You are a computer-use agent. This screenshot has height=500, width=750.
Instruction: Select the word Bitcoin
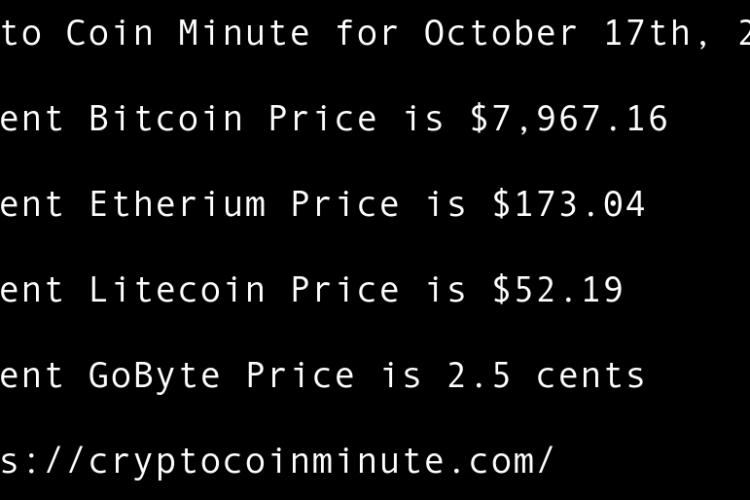click(166, 119)
